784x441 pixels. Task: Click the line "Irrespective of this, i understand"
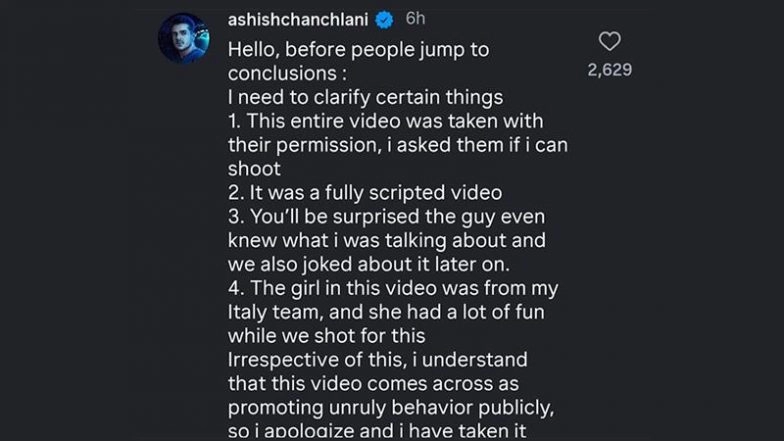377,359
